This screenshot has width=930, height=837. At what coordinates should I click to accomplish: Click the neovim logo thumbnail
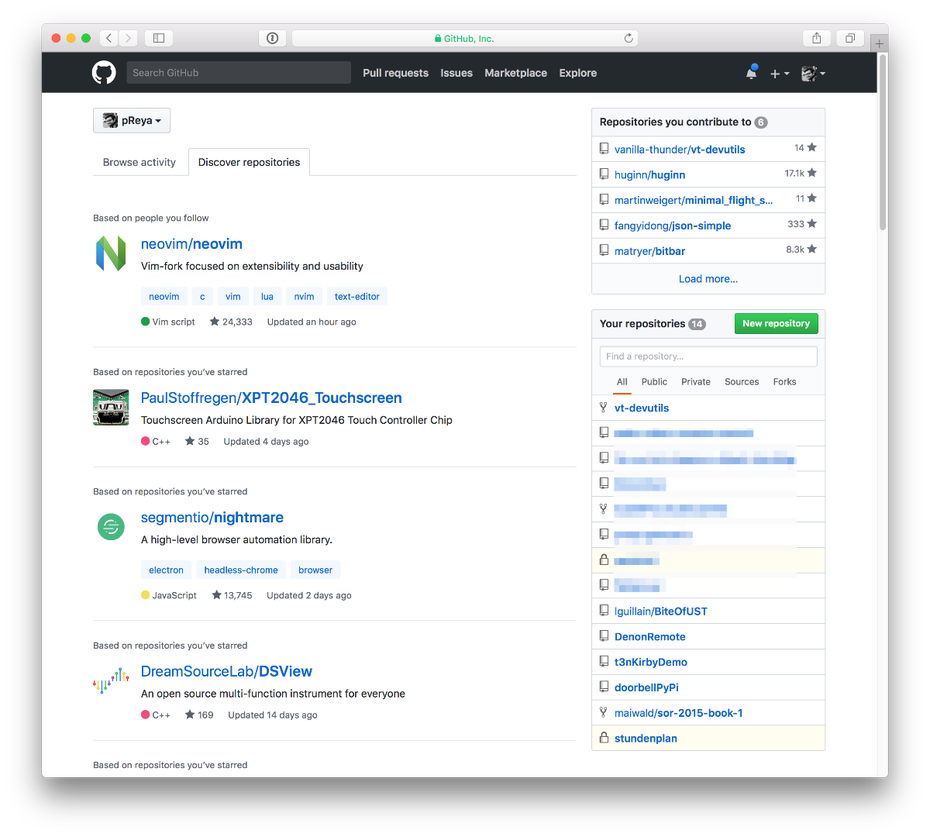(111, 253)
